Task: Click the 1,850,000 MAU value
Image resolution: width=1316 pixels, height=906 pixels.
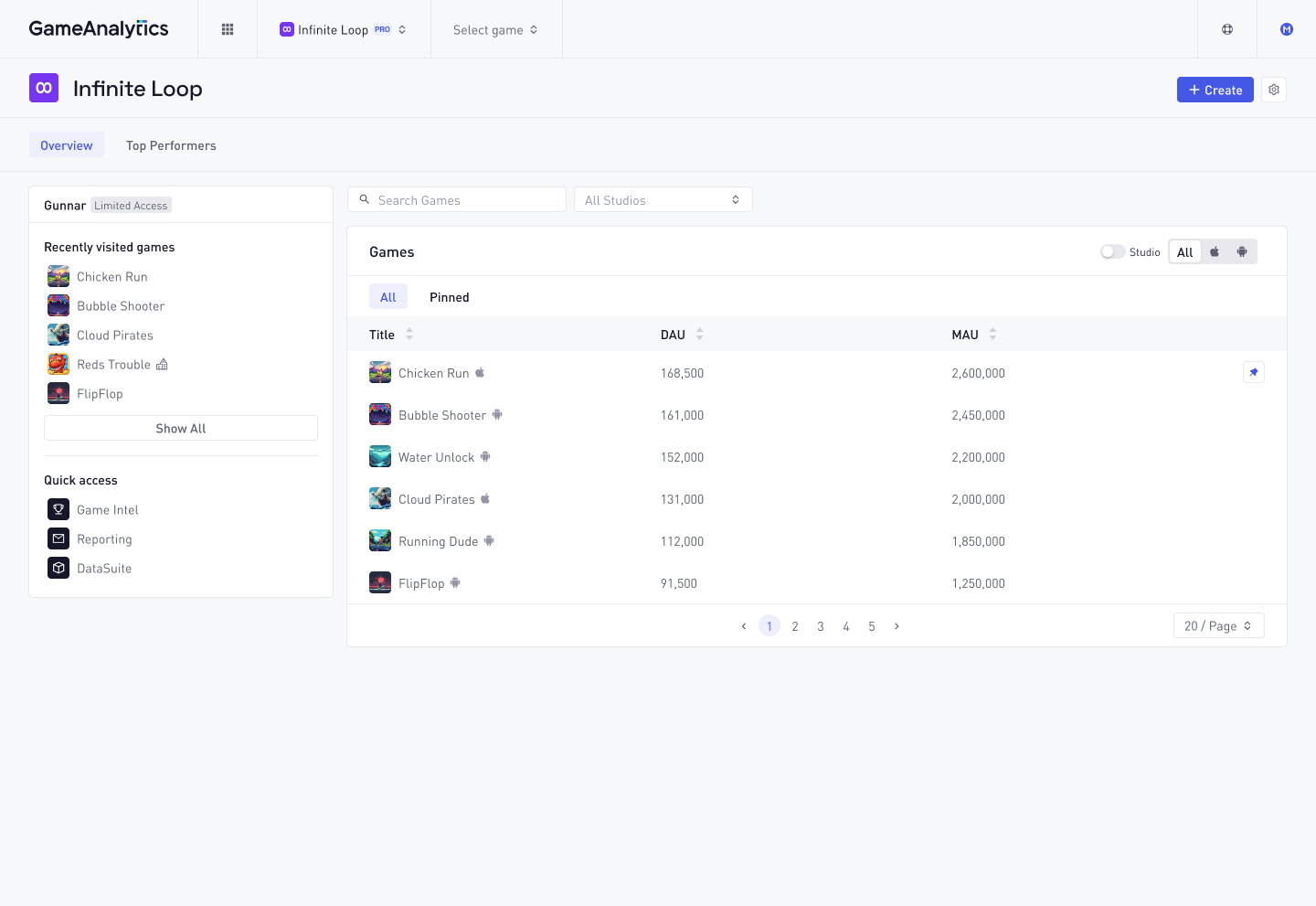Action: (x=978, y=541)
